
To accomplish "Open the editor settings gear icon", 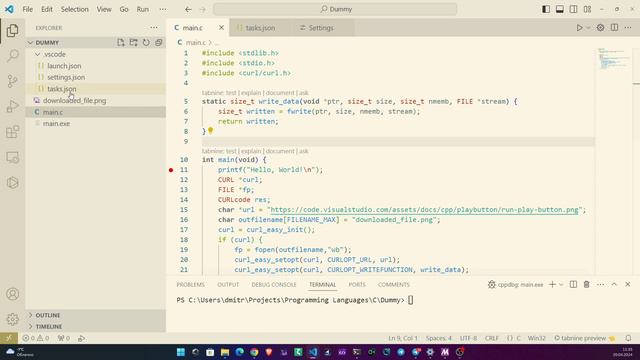I will click(x=600, y=28).
